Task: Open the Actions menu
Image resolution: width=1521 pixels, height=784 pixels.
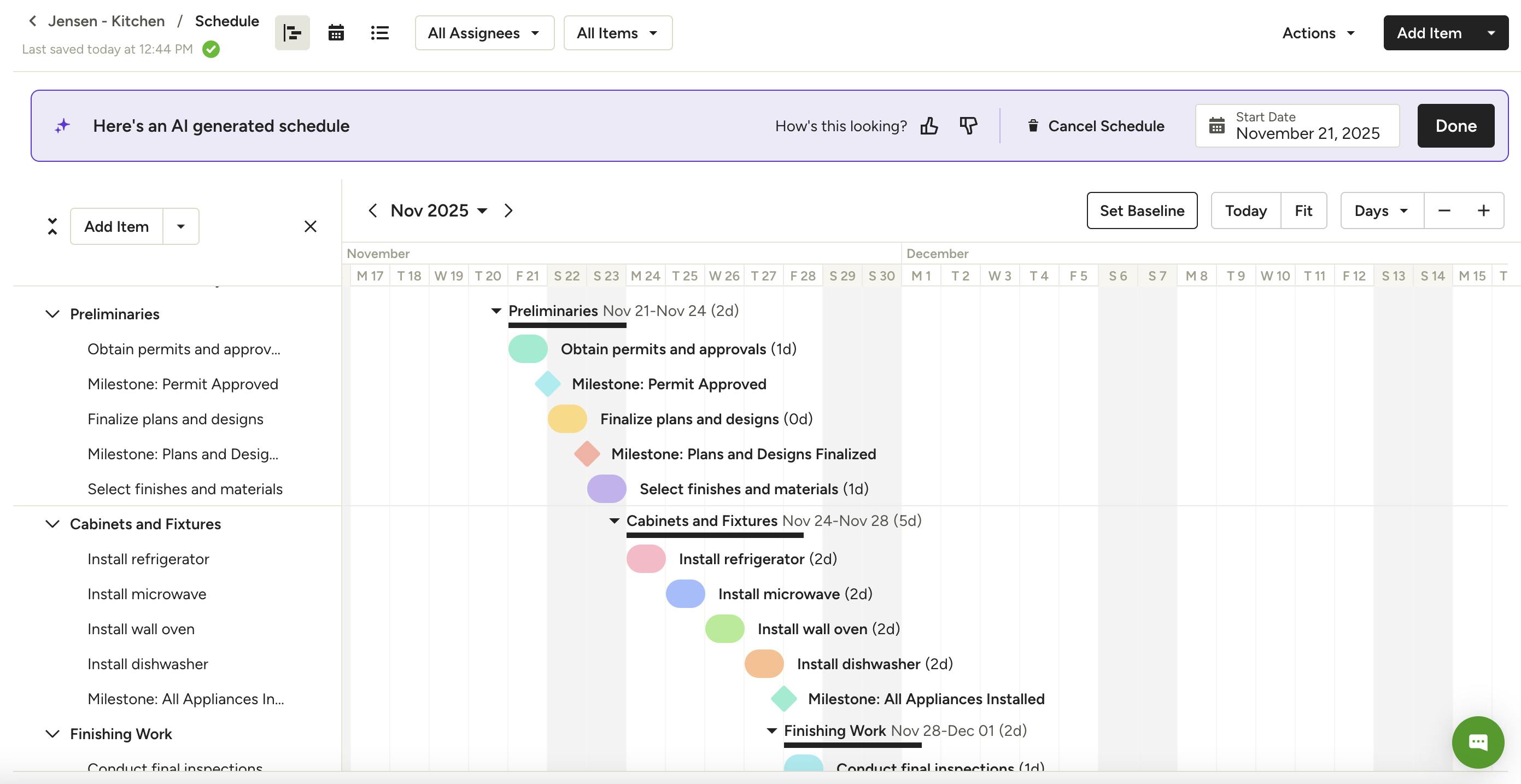Action: 1319,33
